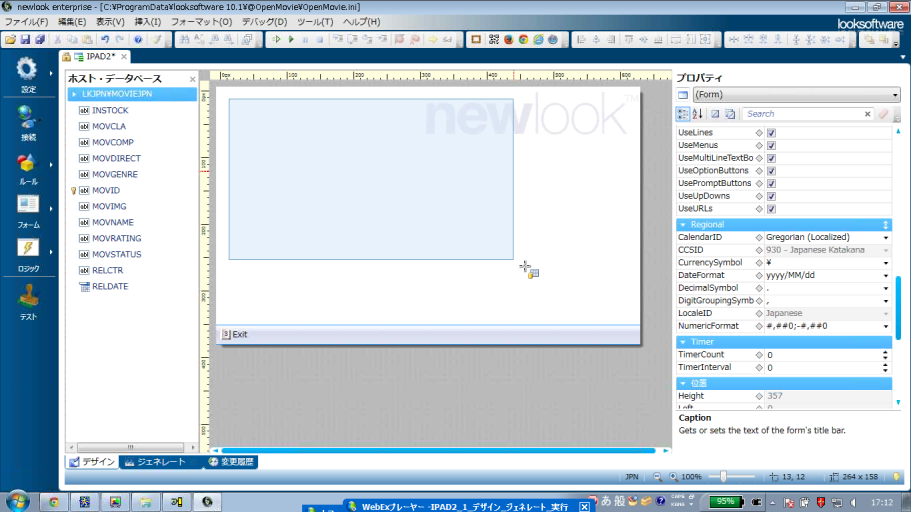Open the CurrencySymbol dropdown
This screenshot has width=911, height=512.
[x=885, y=263]
